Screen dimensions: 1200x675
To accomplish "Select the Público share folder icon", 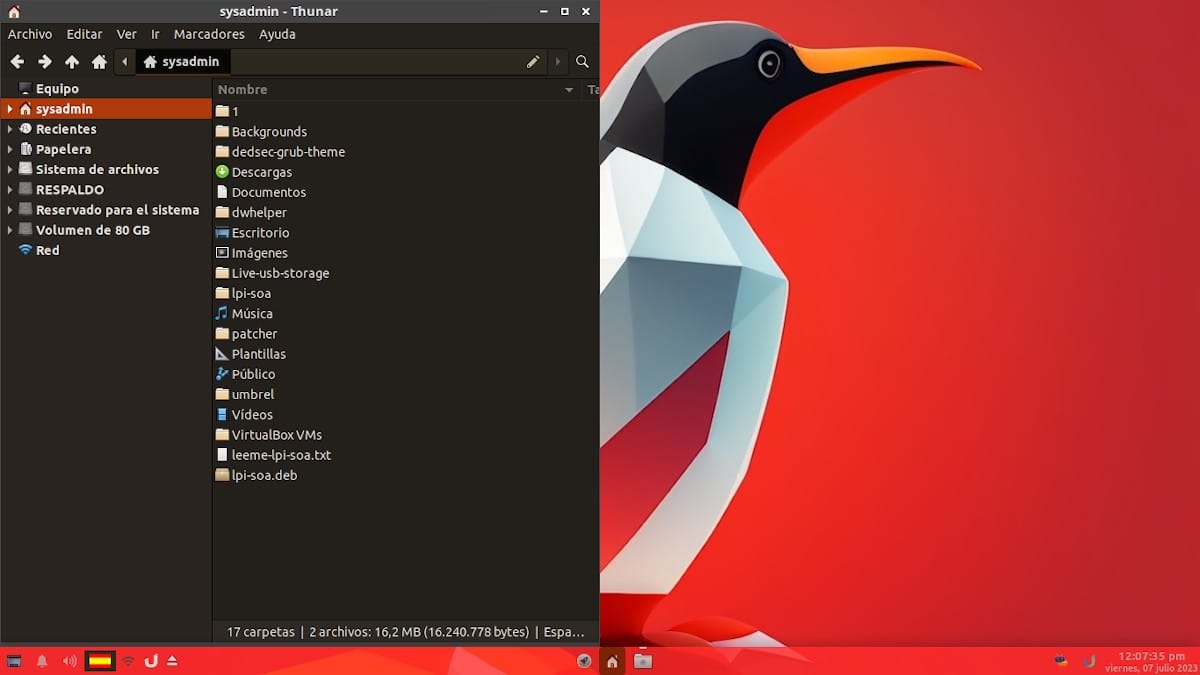I will pos(222,374).
